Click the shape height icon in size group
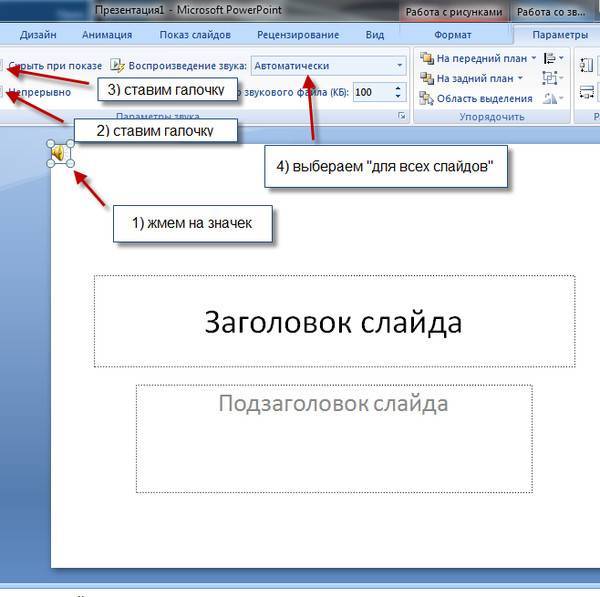Viewport: 600px width, 597px height. (x=586, y=65)
